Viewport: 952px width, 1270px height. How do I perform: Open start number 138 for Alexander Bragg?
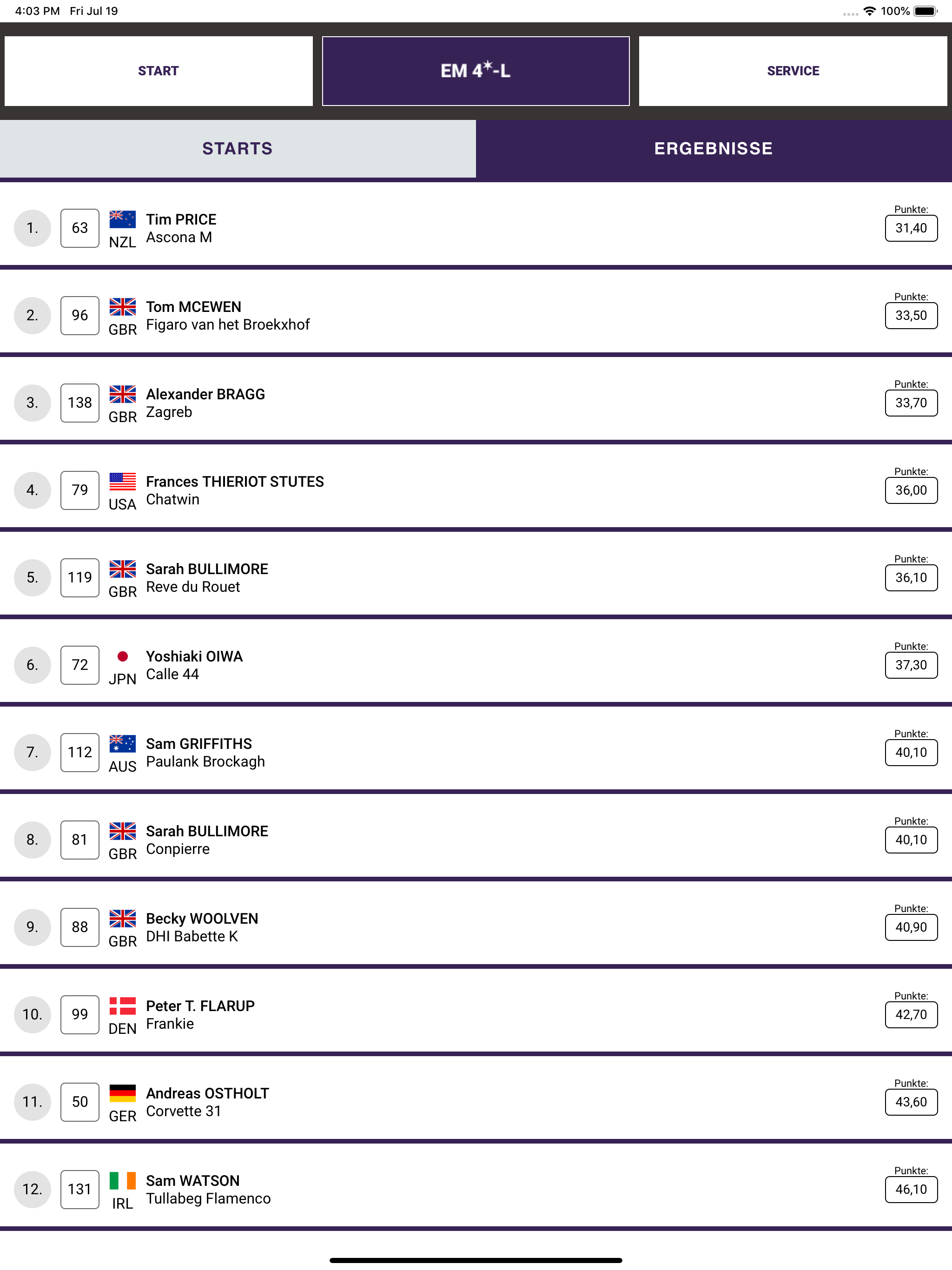pyautogui.click(x=80, y=403)
